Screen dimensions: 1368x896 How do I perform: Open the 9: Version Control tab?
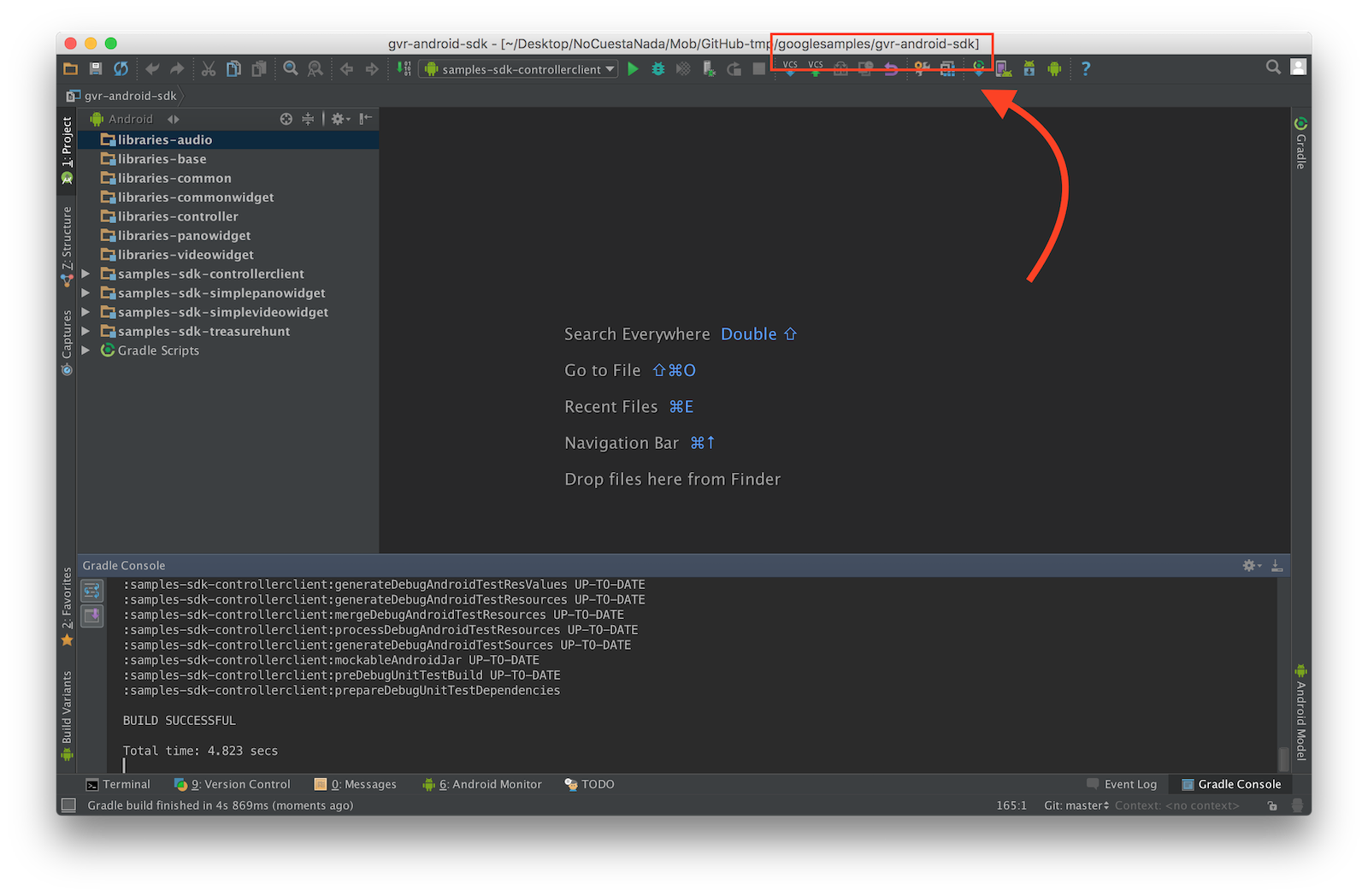tap(233, 784)
